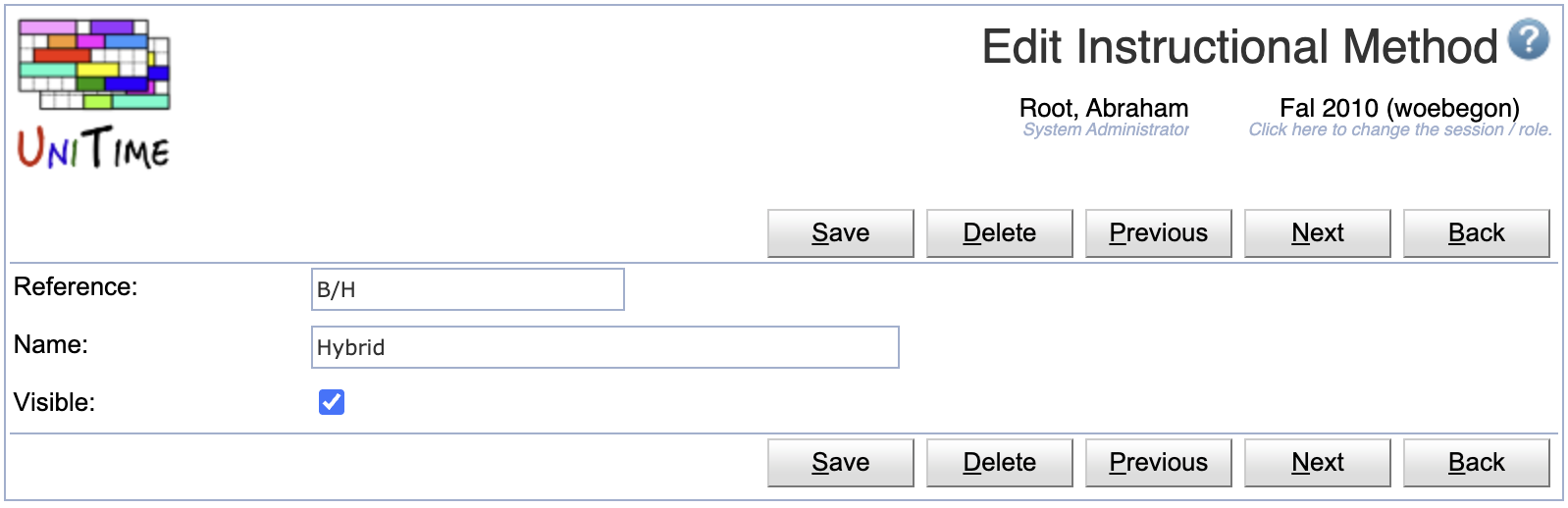The height and width of the screenshot is (508, 1568).
Task: Open the blue help question mark icon
Action: (1529, 40)
